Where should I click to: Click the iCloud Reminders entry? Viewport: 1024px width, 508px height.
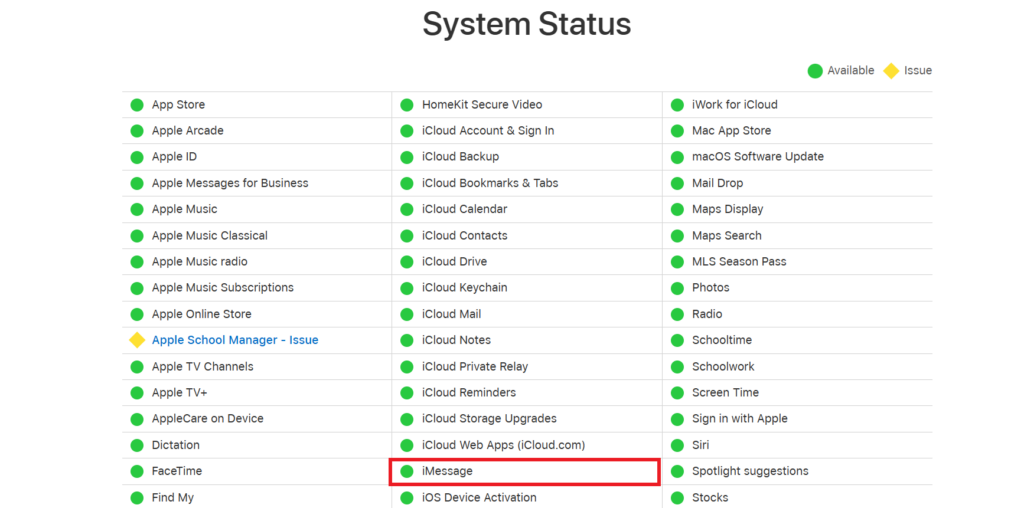[x=469, y=392]
